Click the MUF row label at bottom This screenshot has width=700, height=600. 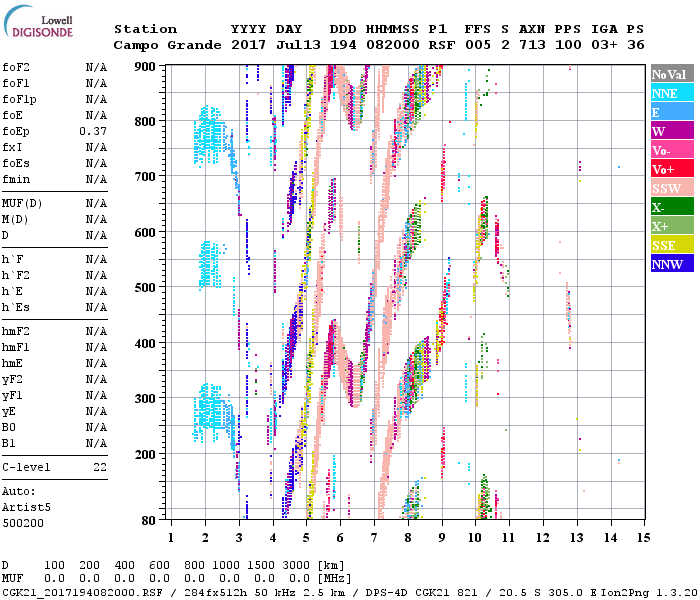[x=12, y=579]
